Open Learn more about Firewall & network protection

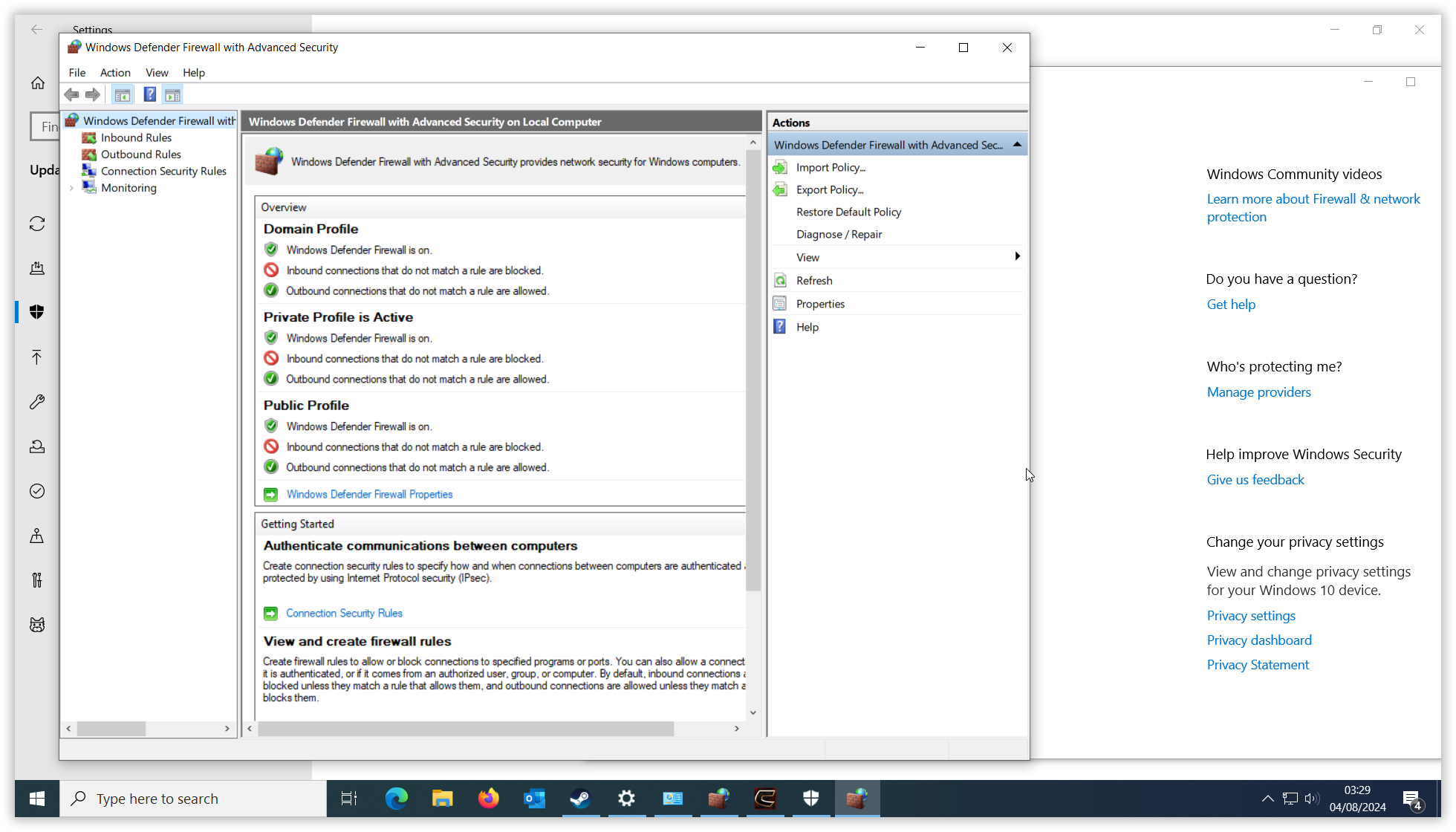[1313, 208]
